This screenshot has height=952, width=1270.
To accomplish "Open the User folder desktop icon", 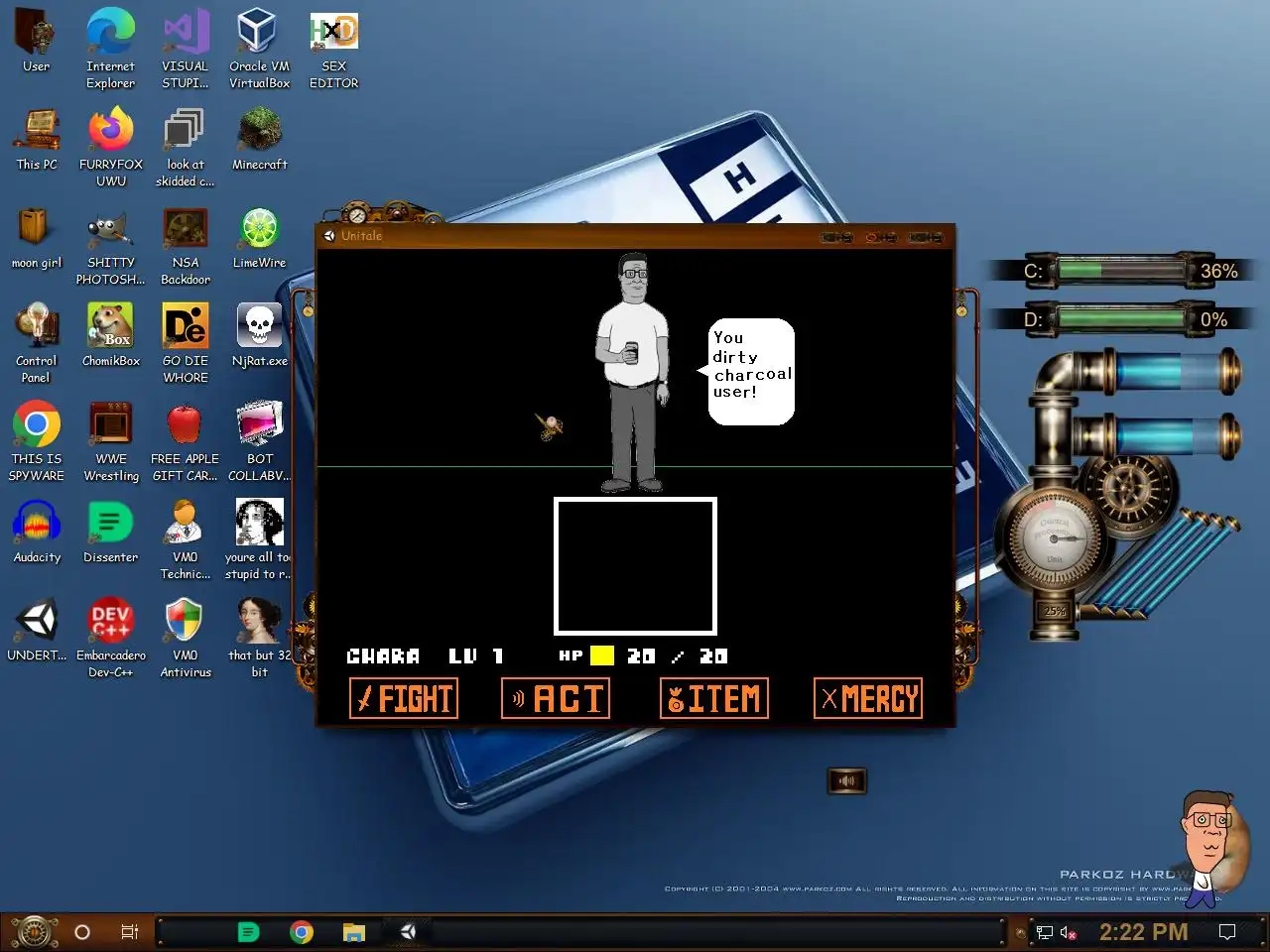I will 37,41.
